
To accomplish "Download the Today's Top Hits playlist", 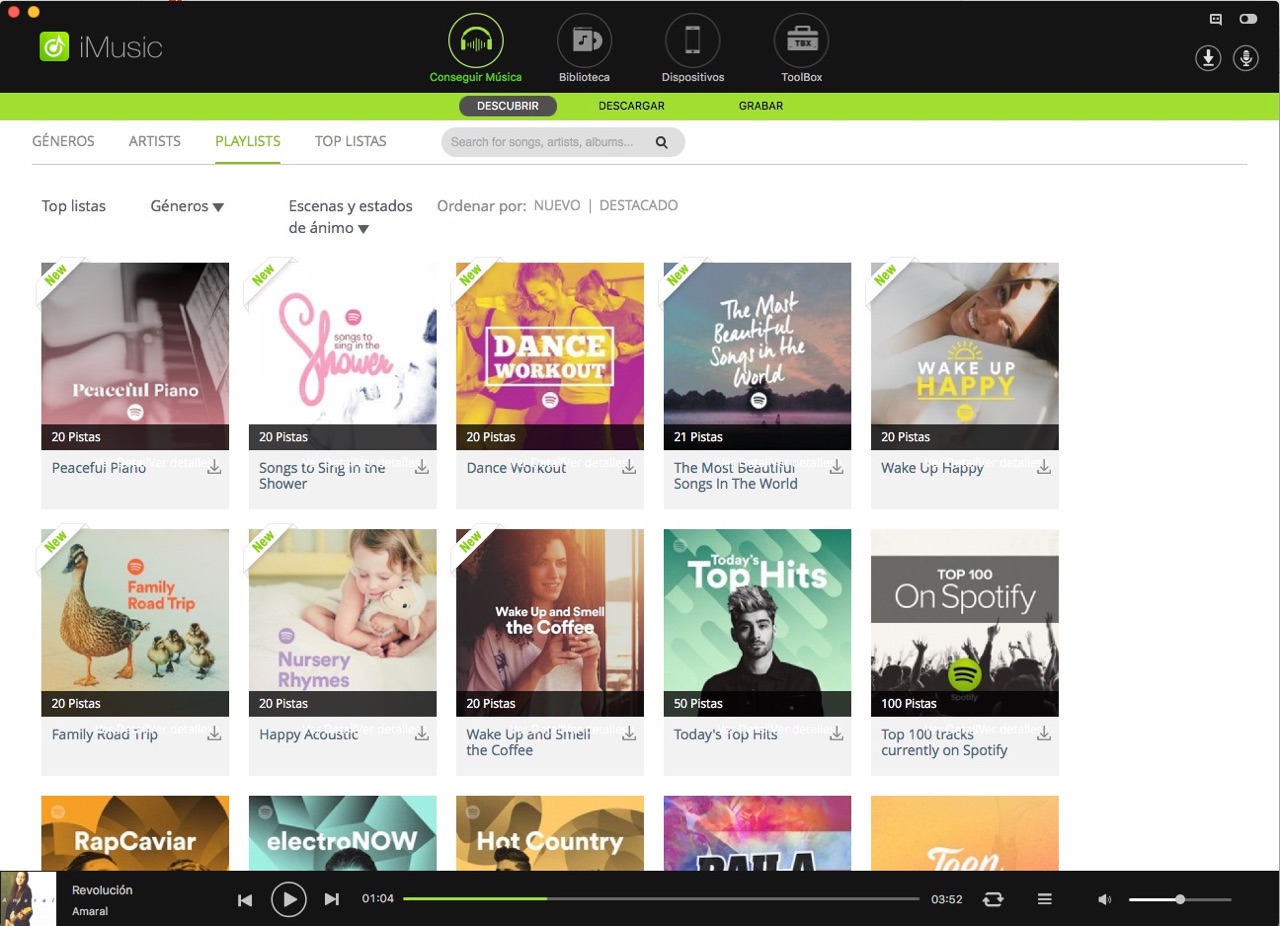I will (837, 734).
